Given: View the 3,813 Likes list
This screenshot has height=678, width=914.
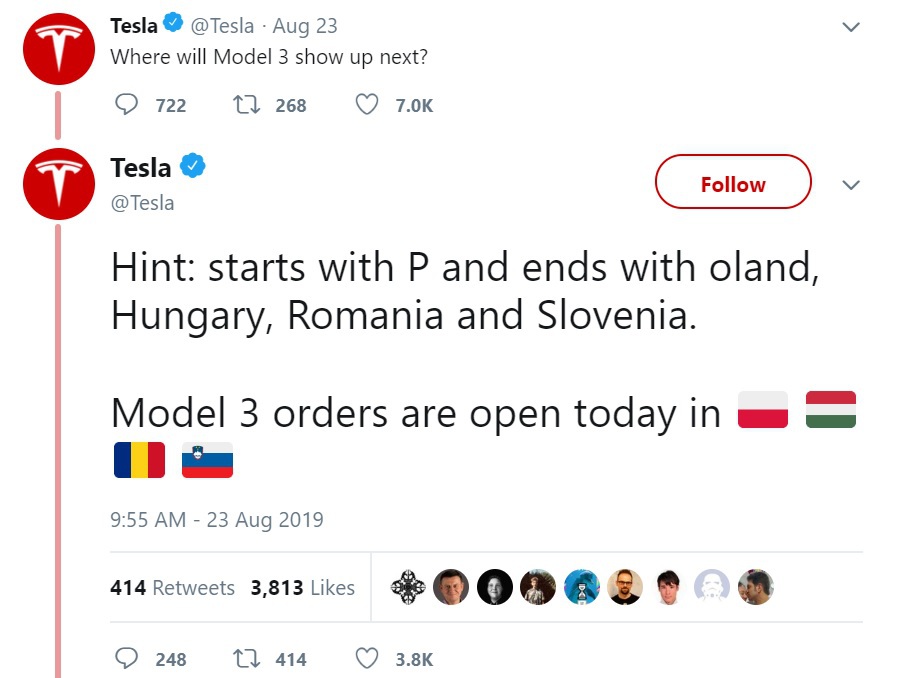Looking at the screenshot, I should coord(302,588).
